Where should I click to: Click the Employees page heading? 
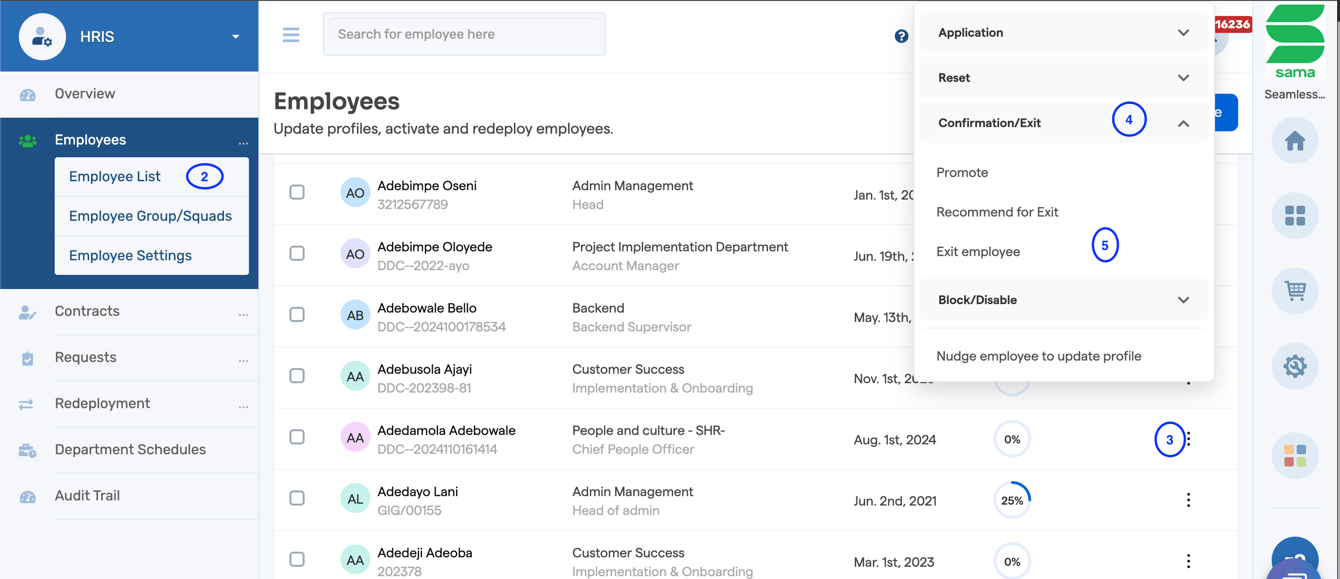[x=336, y=101]
